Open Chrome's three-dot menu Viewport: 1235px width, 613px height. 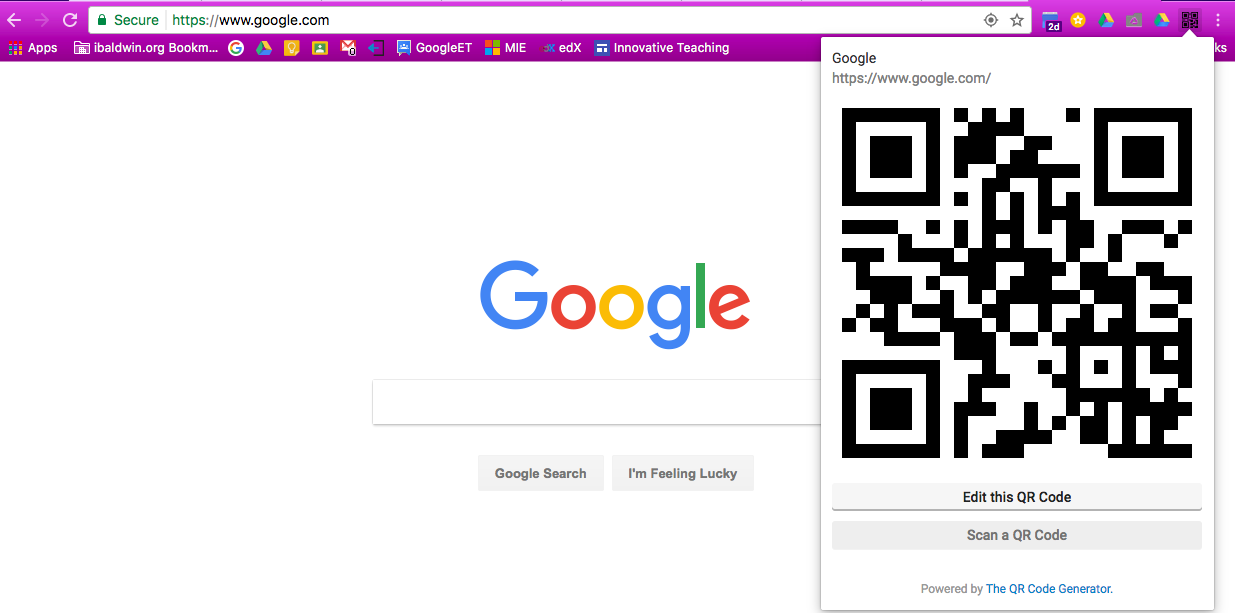tap(1217, 20)
